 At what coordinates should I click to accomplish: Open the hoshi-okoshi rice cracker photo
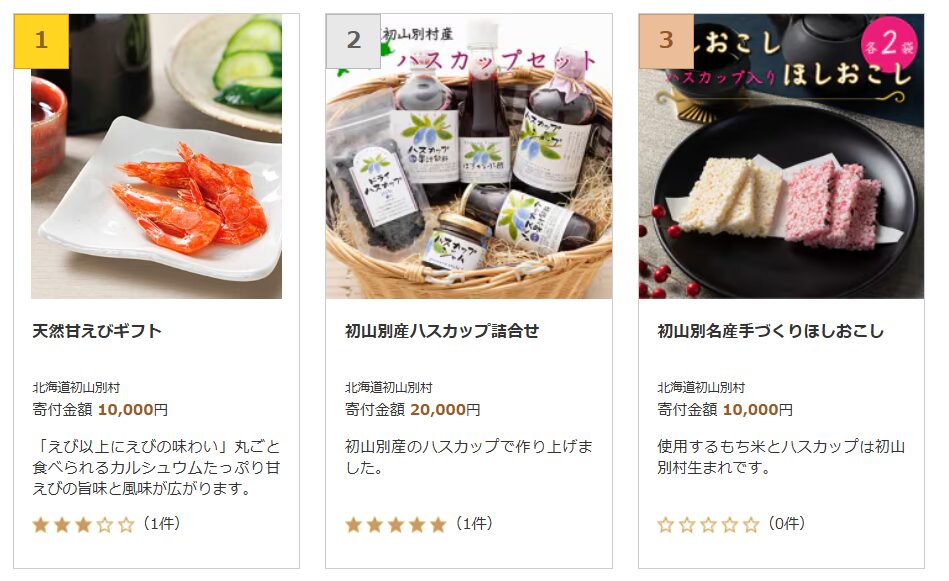tap(781, 156)
